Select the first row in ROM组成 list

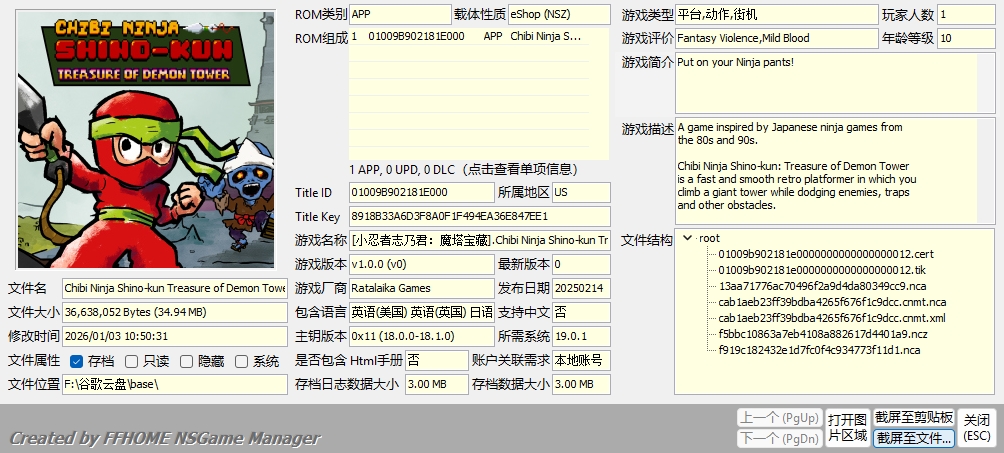click(x=478, y=36)
